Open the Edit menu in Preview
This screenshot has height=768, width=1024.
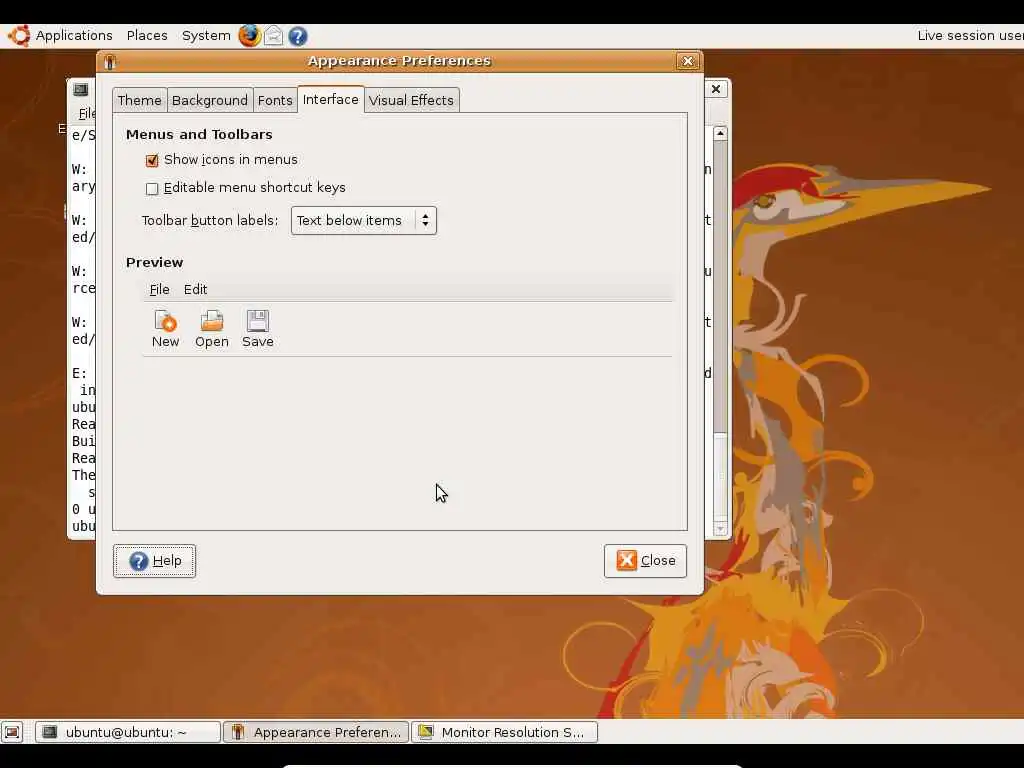(x=195, y=289)
